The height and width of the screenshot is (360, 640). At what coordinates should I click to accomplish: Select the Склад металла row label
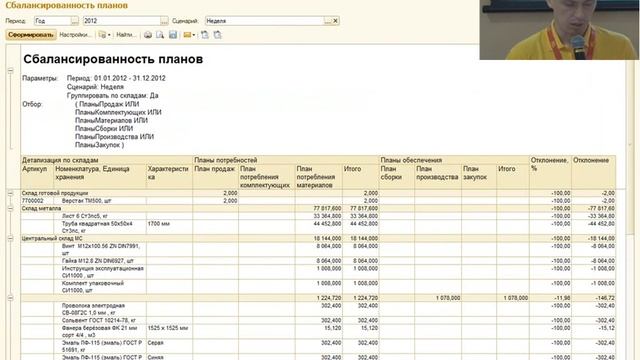coord(41,208)
